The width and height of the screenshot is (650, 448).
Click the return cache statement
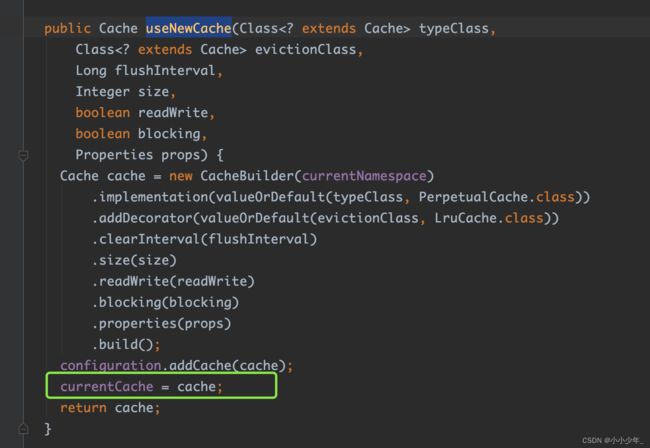110,408
